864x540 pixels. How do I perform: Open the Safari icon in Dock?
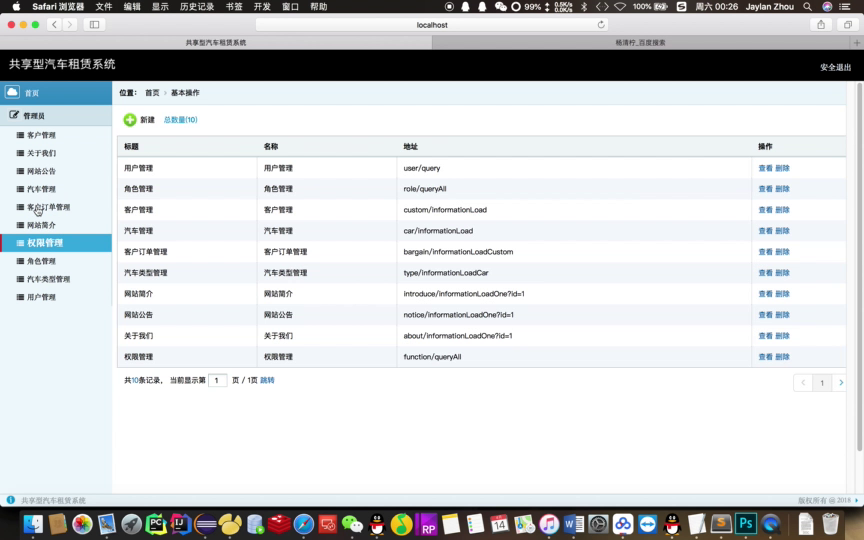(x=303, y=524)
